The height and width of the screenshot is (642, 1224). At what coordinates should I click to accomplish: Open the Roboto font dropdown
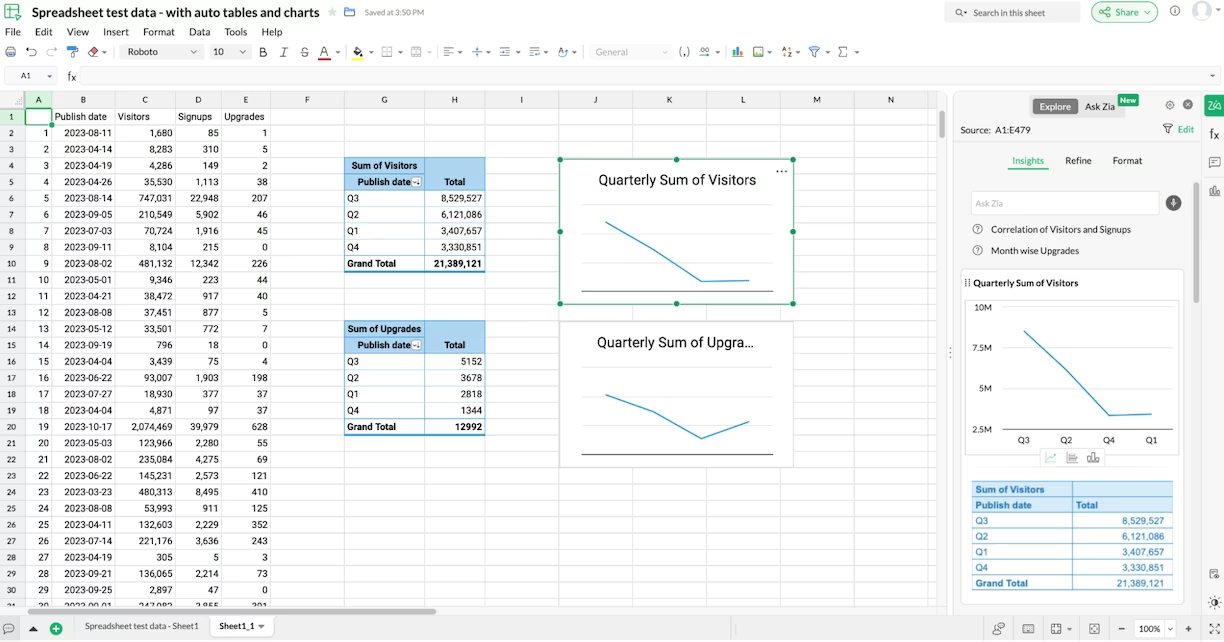point(162,52)
